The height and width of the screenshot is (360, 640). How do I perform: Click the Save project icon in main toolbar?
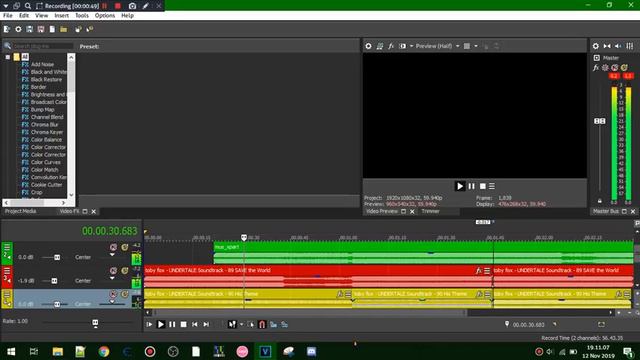(x=29, y=29)
